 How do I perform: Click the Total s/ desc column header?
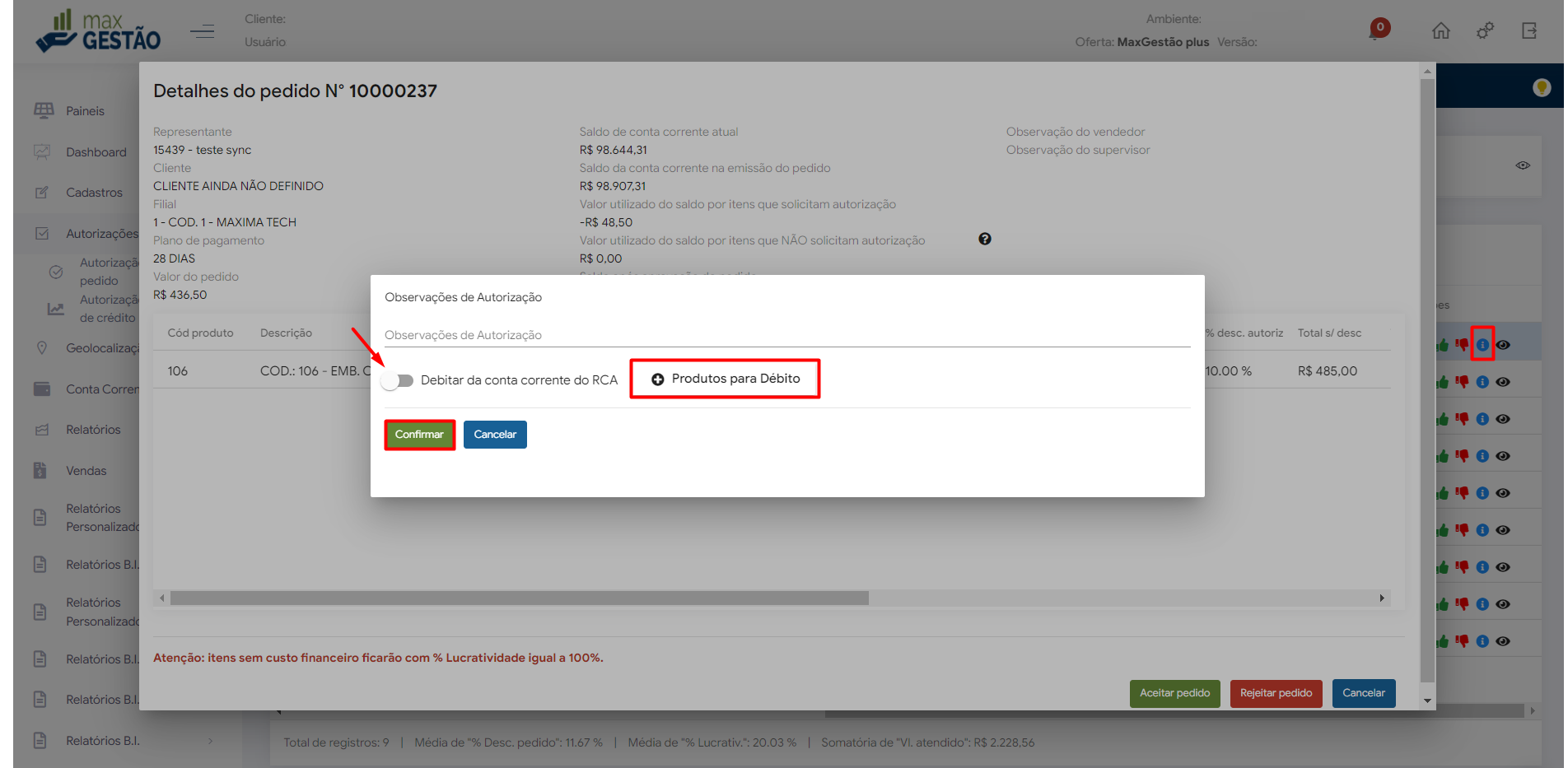[x=1329, y=333]
